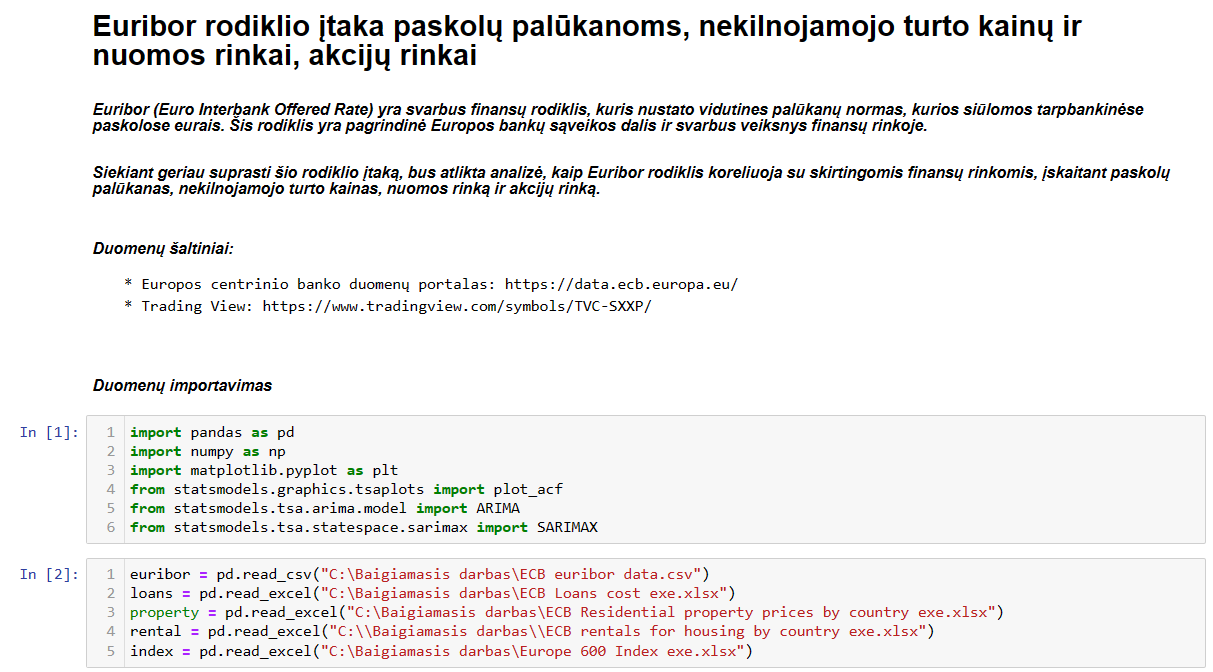Click the loans = pd.read_excel line
The width and height of the screenshot is (1213, 672).
(432, 593)
